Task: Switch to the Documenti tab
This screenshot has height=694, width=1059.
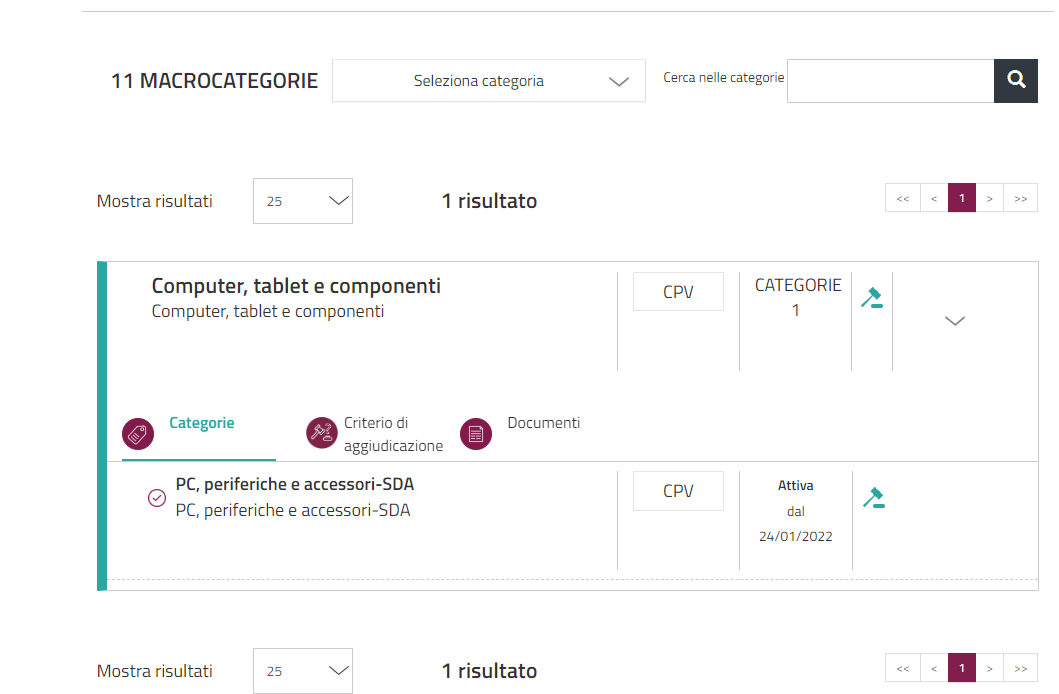Action: click(x=543, y=423)
